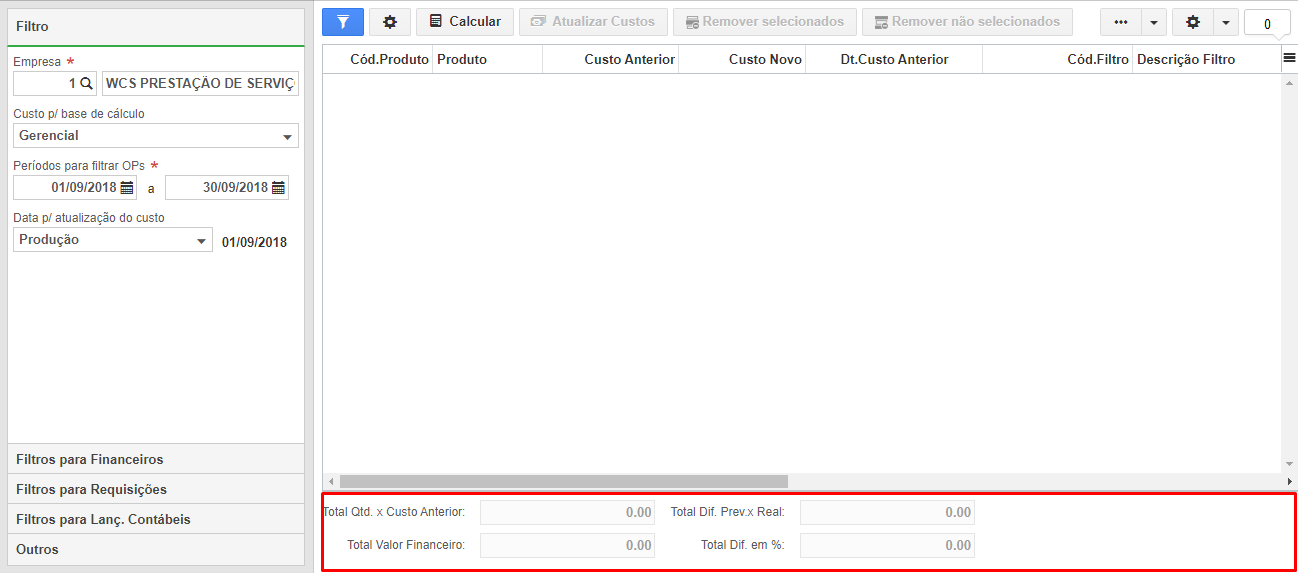Expand Filtros para Lanç. Contábeis section

click(156, 519)
